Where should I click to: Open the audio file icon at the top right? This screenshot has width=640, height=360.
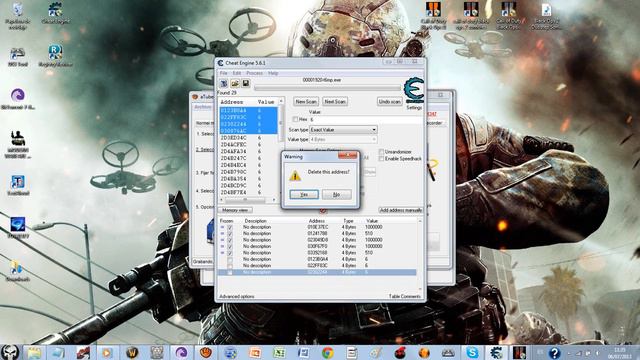pos(546,16)
